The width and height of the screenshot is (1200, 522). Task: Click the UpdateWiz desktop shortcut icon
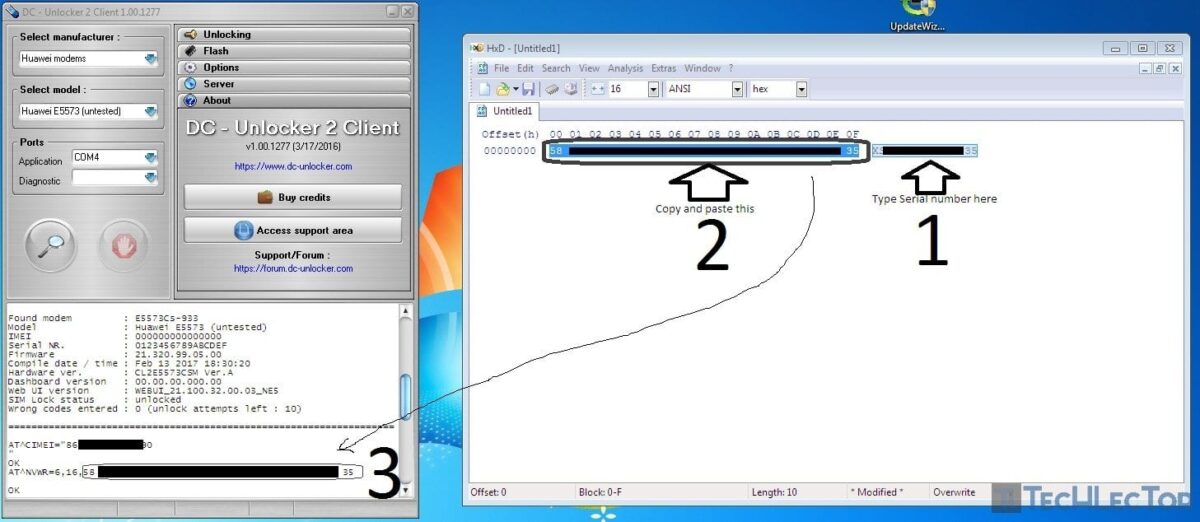[917, 16]
